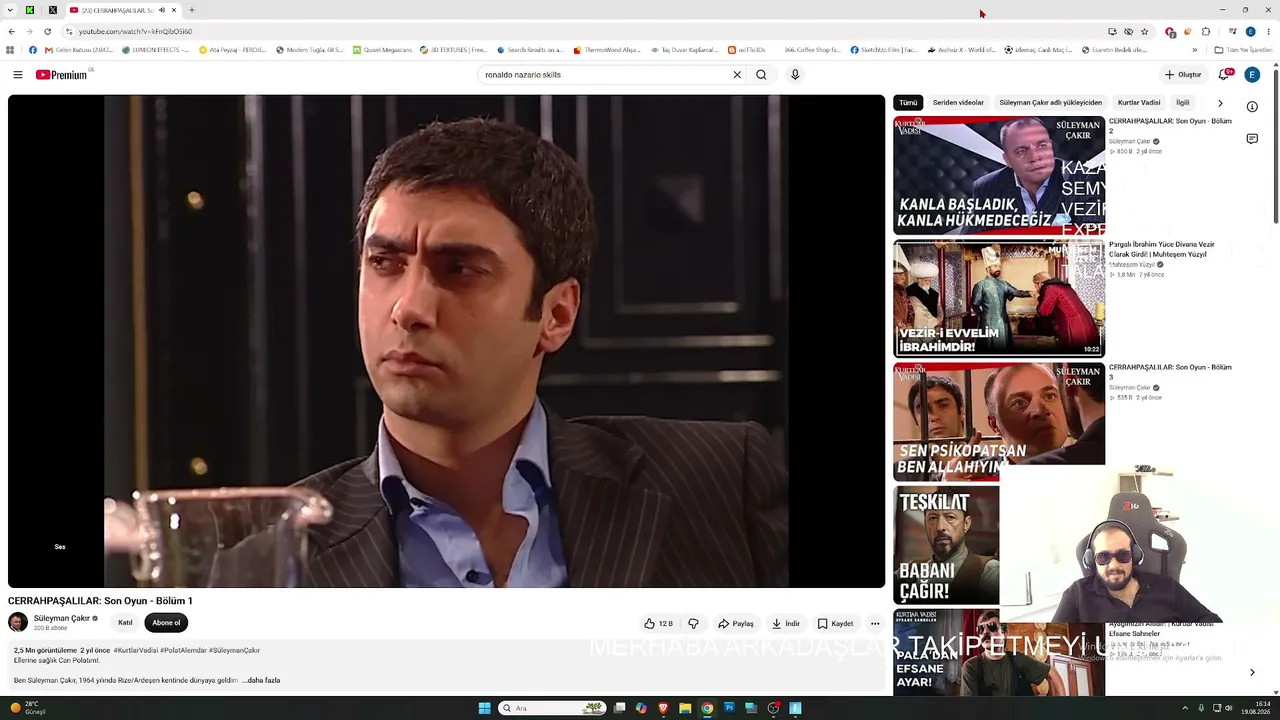Select Süleyman Çakır adlı yükleyiciden chip
This screenshot has width=1280, height=720.
pyautogui.click(x=1050, y=102)
